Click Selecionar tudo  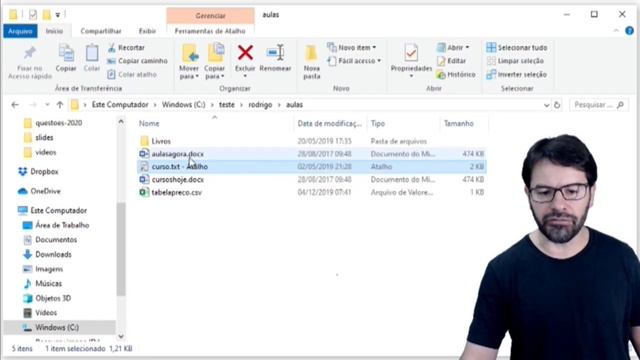click(x=516, y=48)
